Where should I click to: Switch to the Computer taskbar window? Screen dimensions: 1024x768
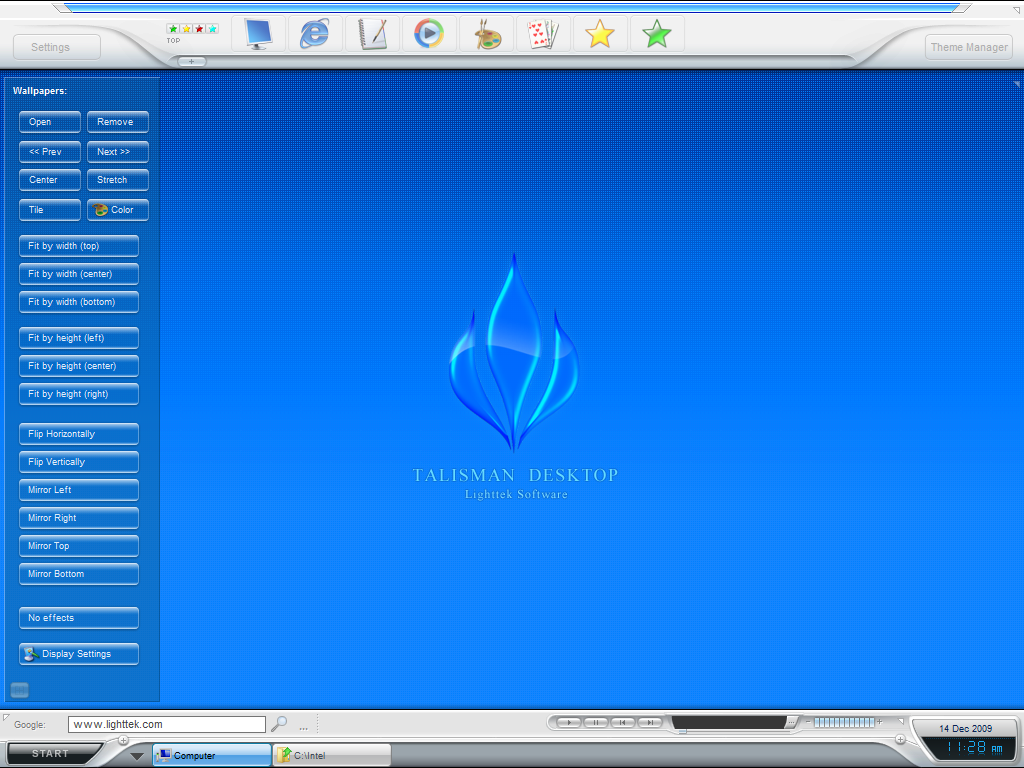211,755
